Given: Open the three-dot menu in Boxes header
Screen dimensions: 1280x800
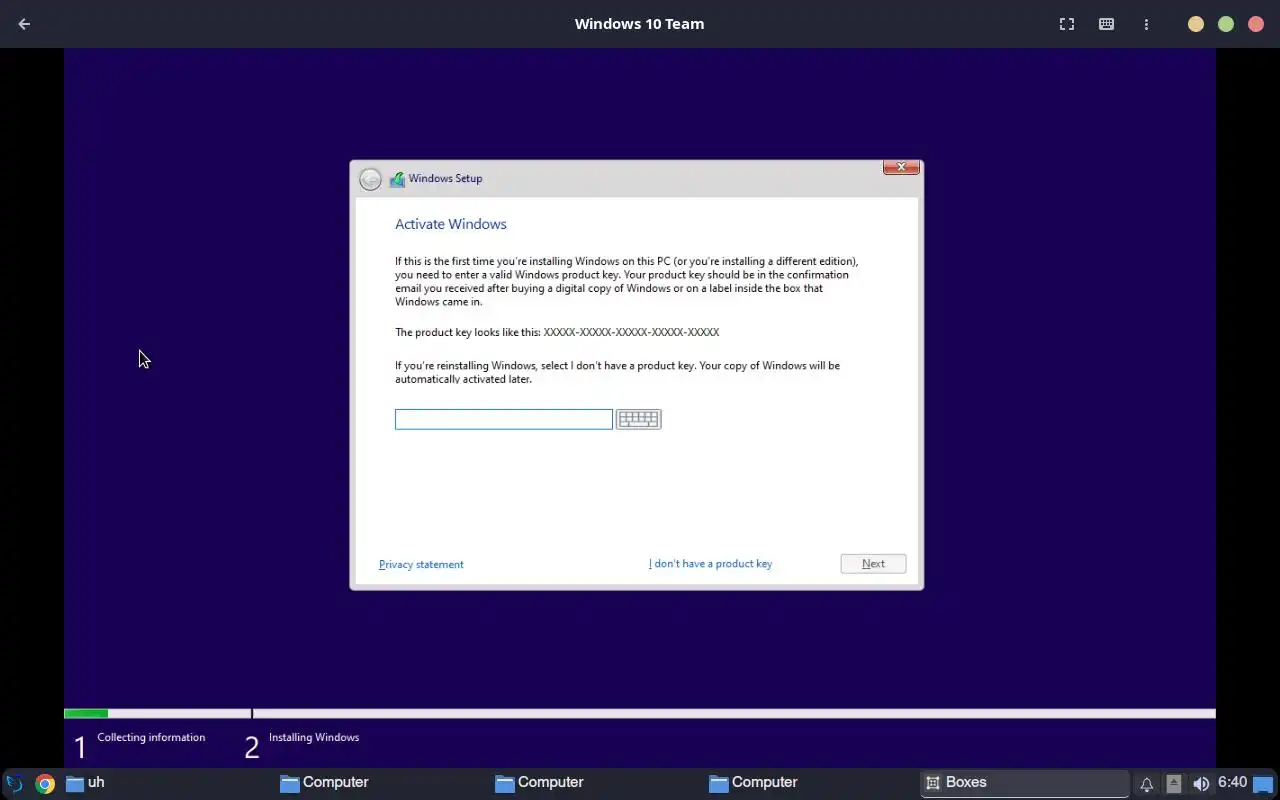Looking at the screenshot, I should pyautogui.click(x=1146, y=24).
